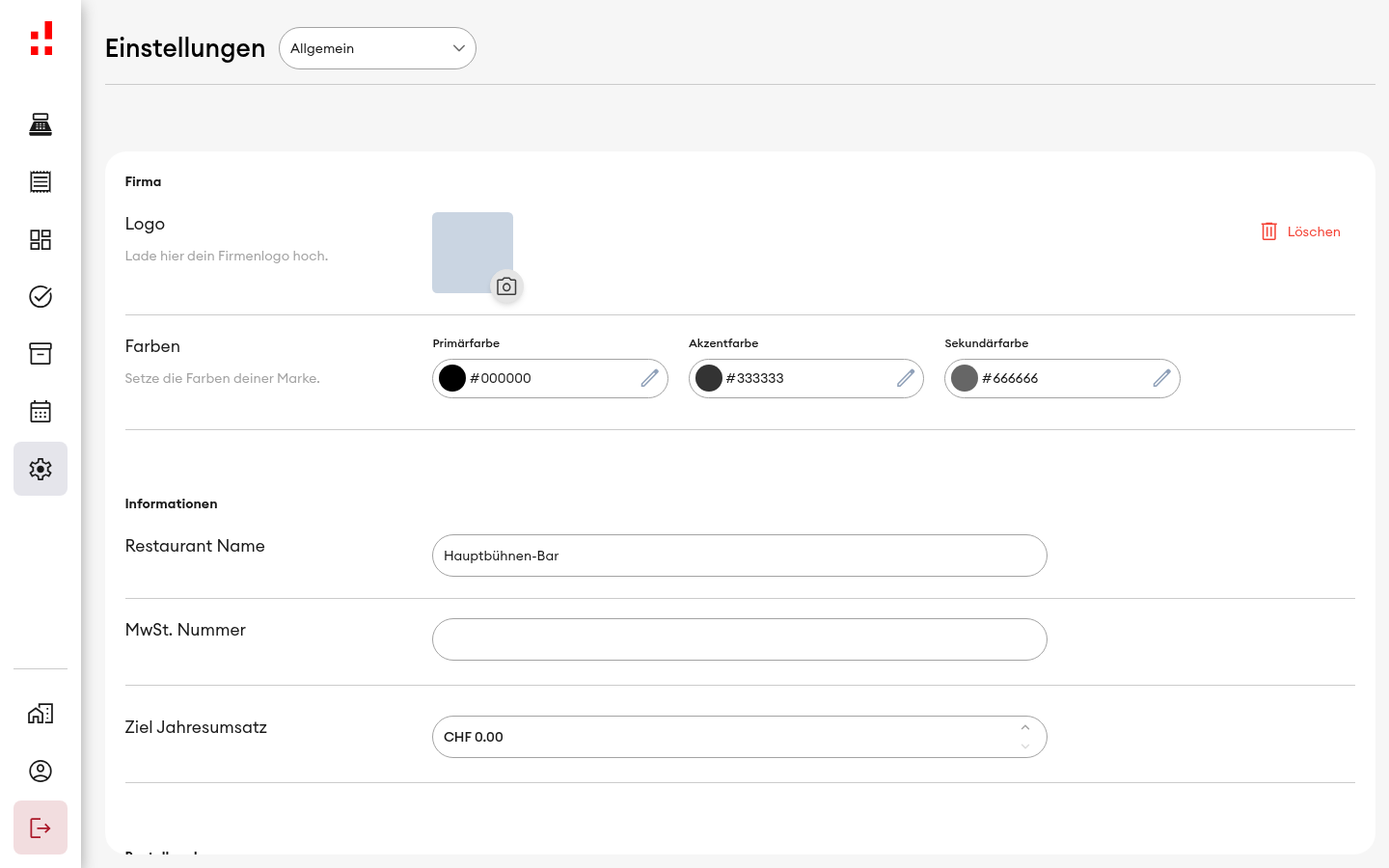The width and height of the screenshot is (1389, 868).
Task: Click the trash icon next to Löschen
Action: (1269, 231)
